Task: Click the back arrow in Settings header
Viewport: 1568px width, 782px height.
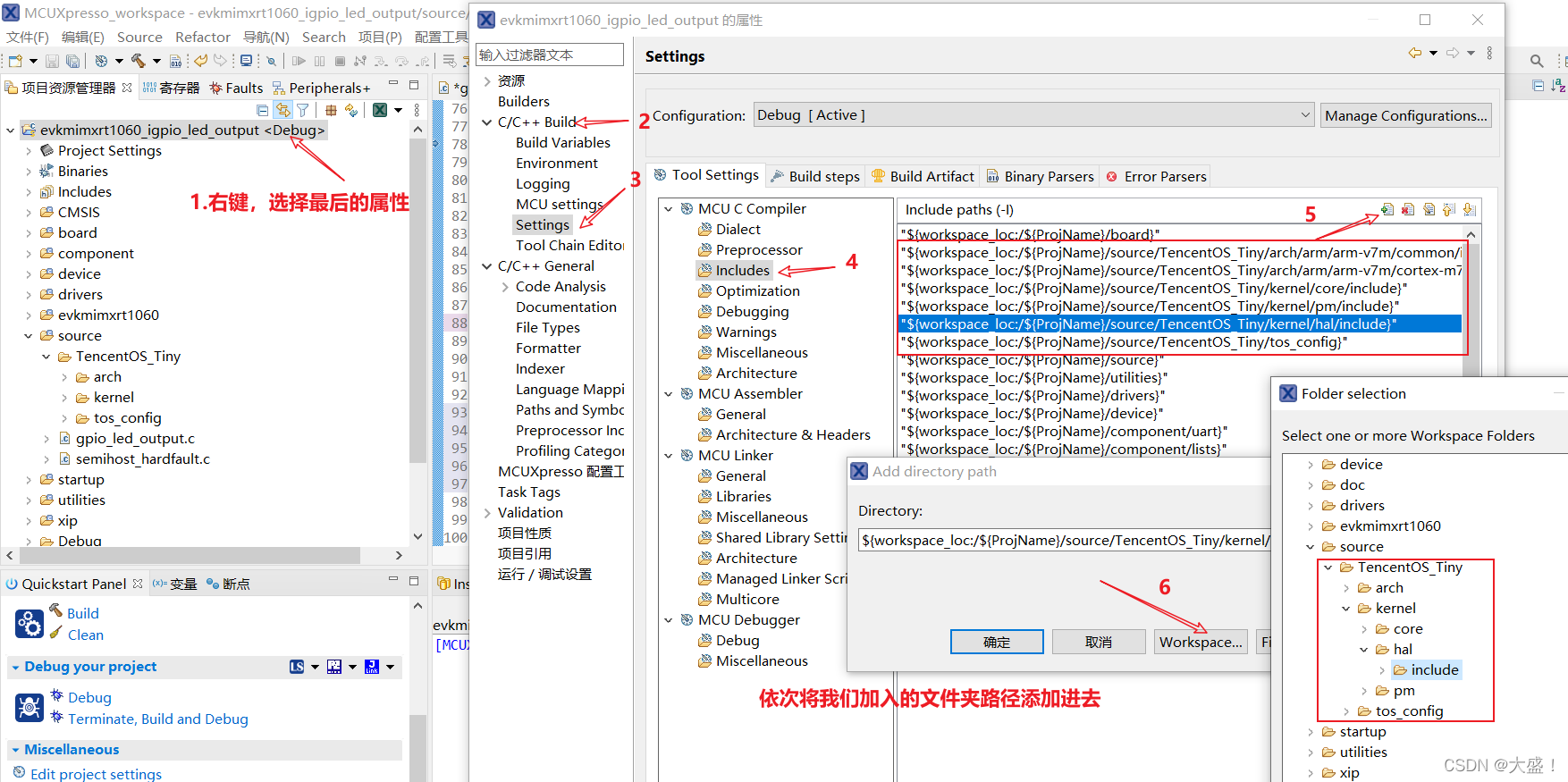Action: coord(1414,54)
